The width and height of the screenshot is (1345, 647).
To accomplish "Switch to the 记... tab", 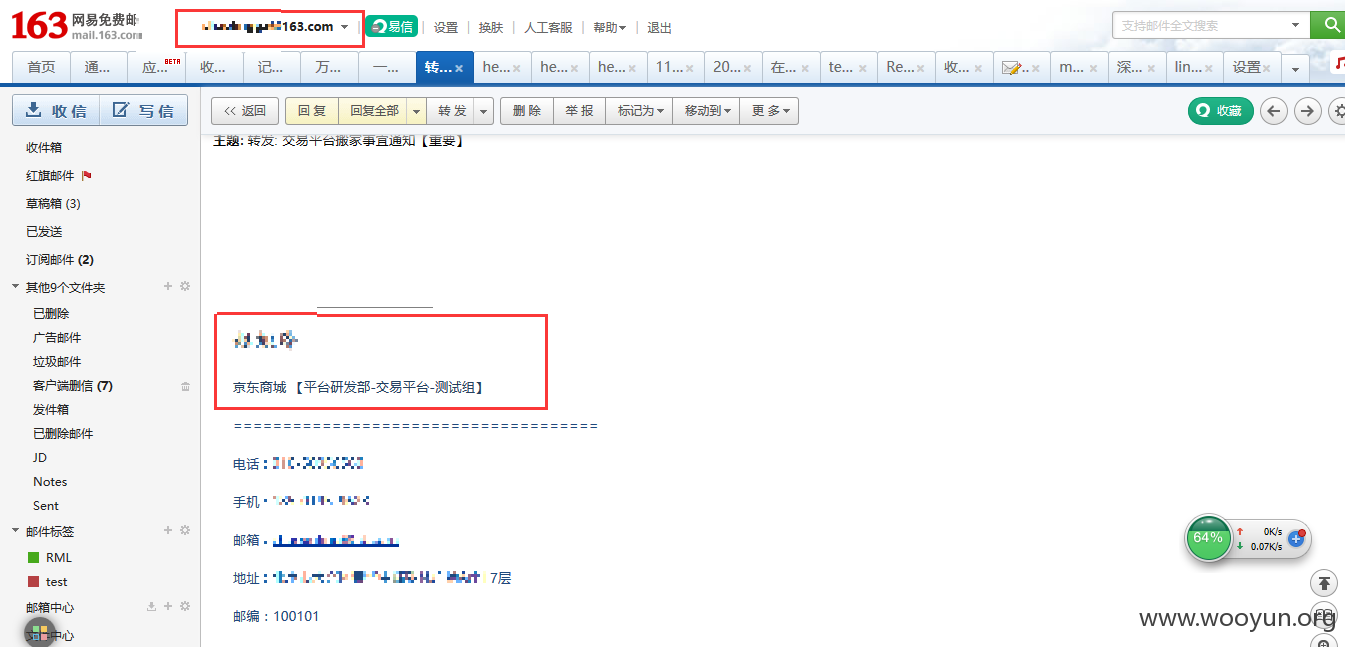I will pos(272,67).
